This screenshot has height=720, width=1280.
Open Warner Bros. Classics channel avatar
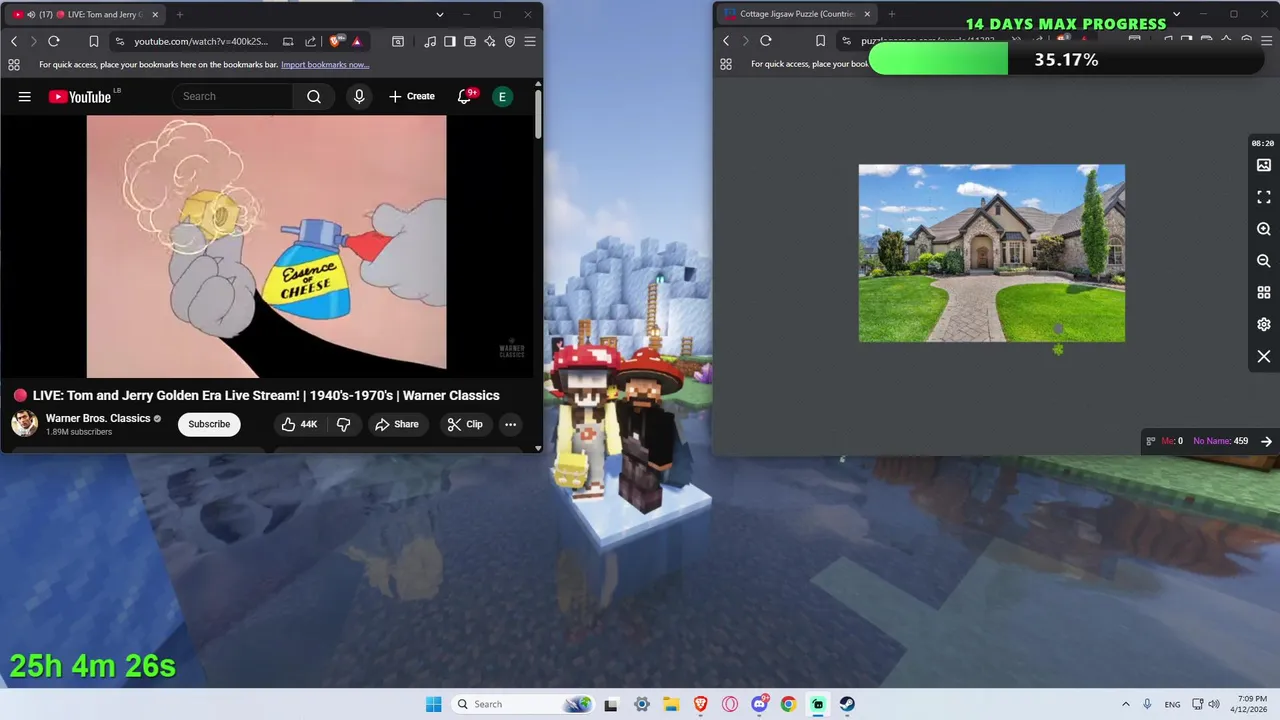[25, 424]
